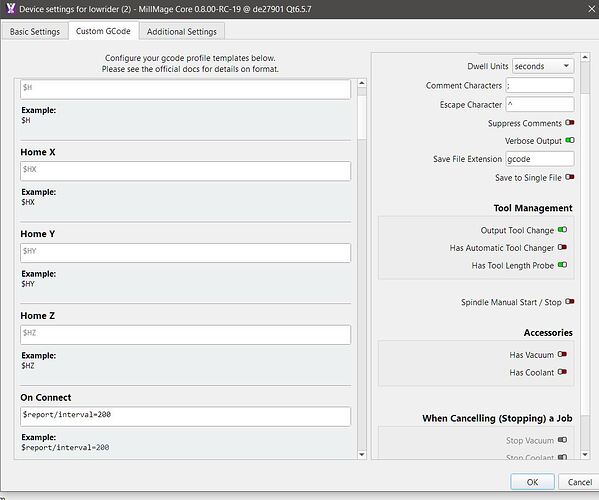599x500 pixels.
Task: Click up arrow of right settings scrollbar
Action: pyautogui.click(x=585, y=57)
